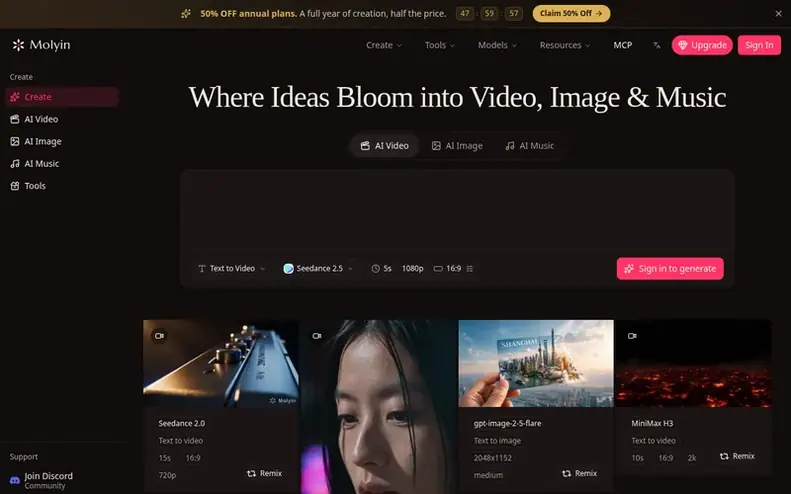791x494 pixels.
Task: Remix the MiniMax H3 video
Action: [x=737, y=456]
